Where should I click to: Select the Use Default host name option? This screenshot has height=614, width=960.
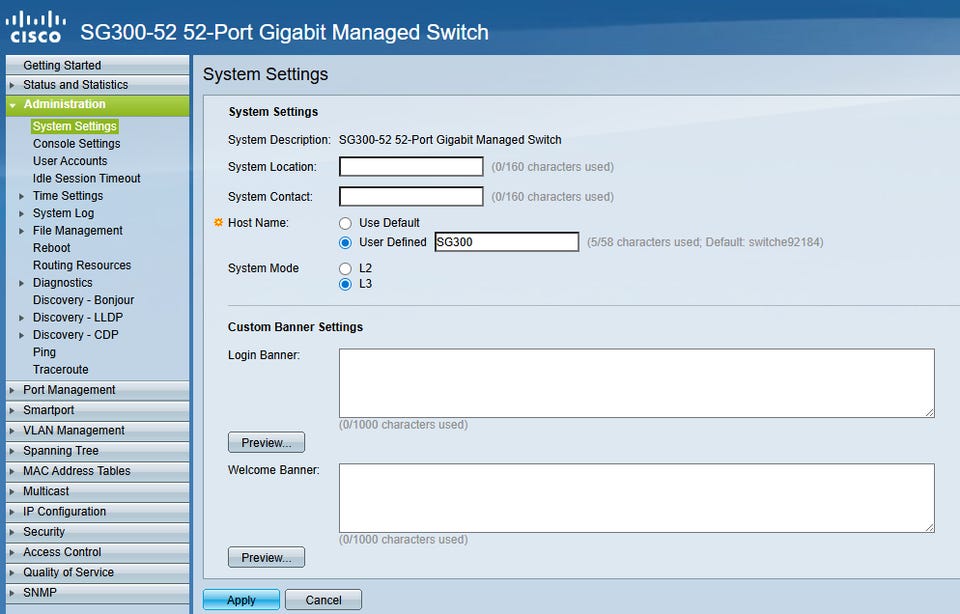(x=345, y=223)
